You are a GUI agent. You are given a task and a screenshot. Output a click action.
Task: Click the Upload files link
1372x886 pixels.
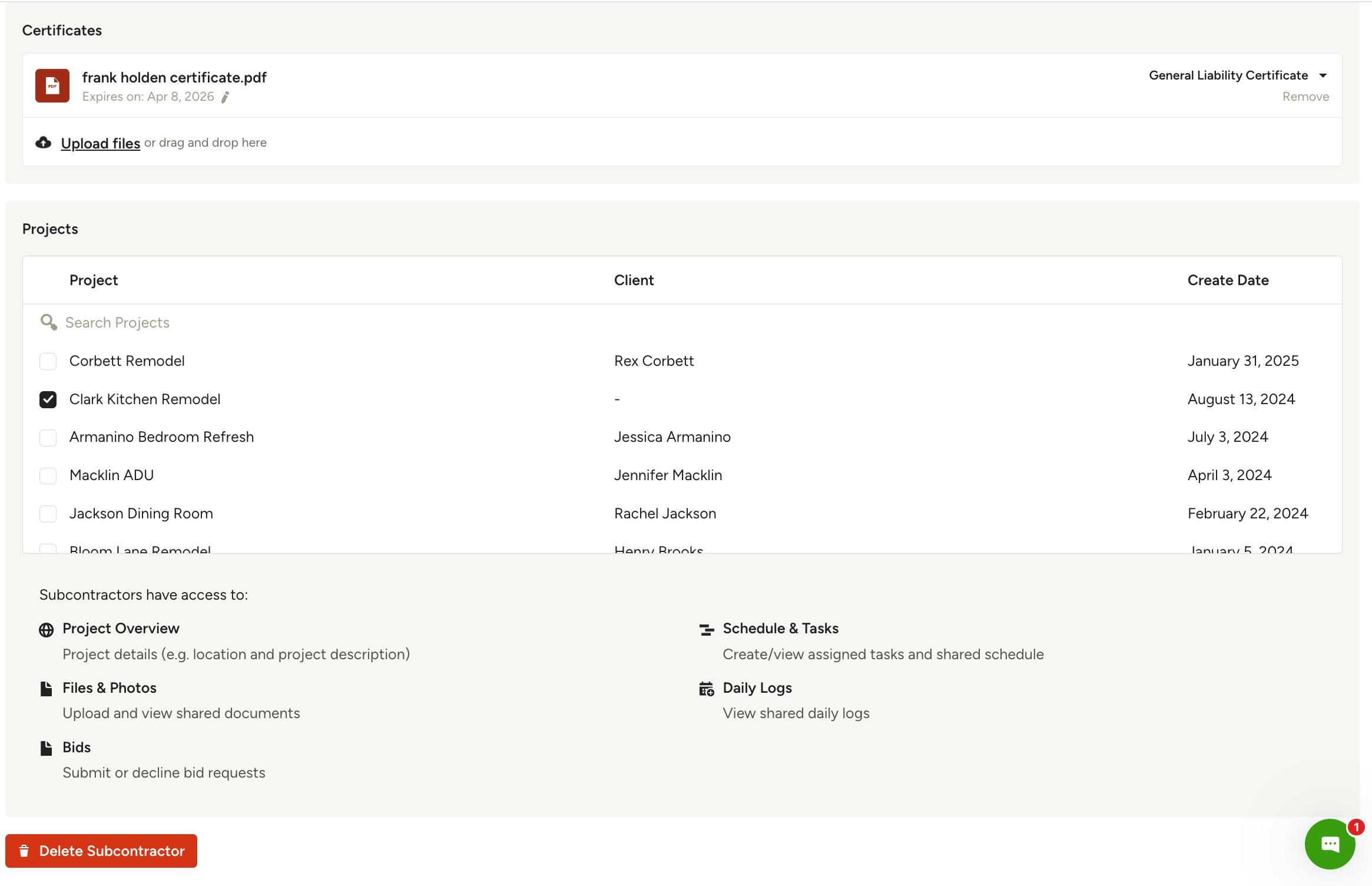(x=101, y=143)
